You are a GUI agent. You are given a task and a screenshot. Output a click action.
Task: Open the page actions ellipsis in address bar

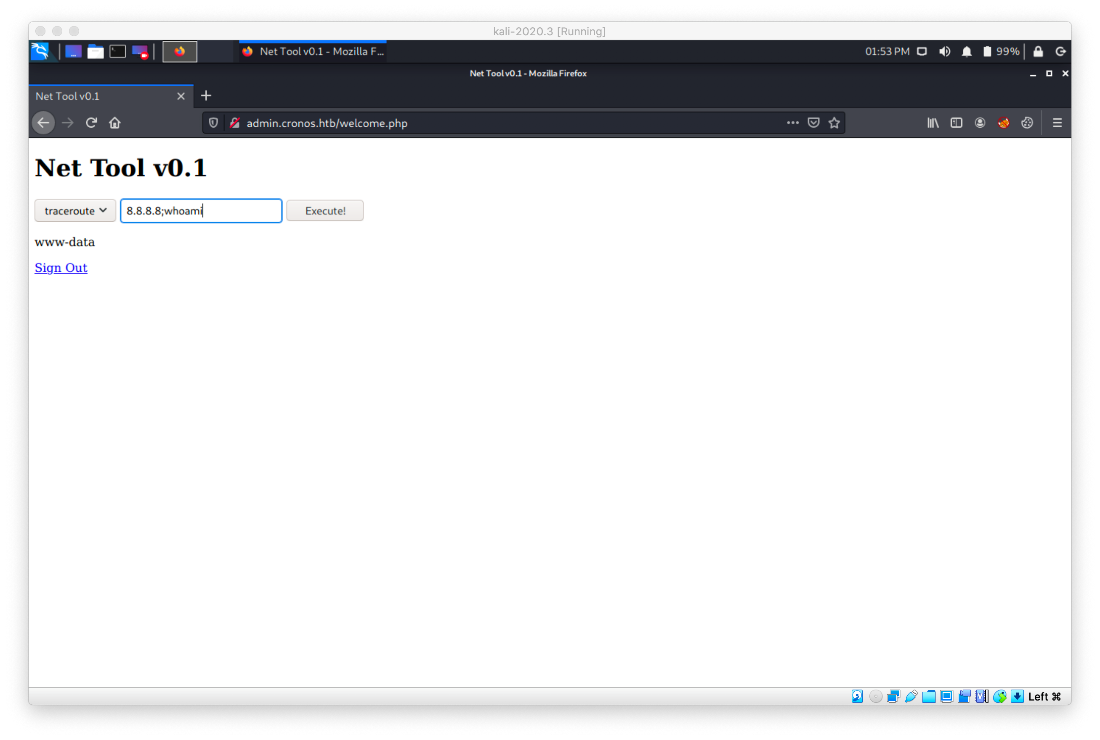(x=793, y=122)
